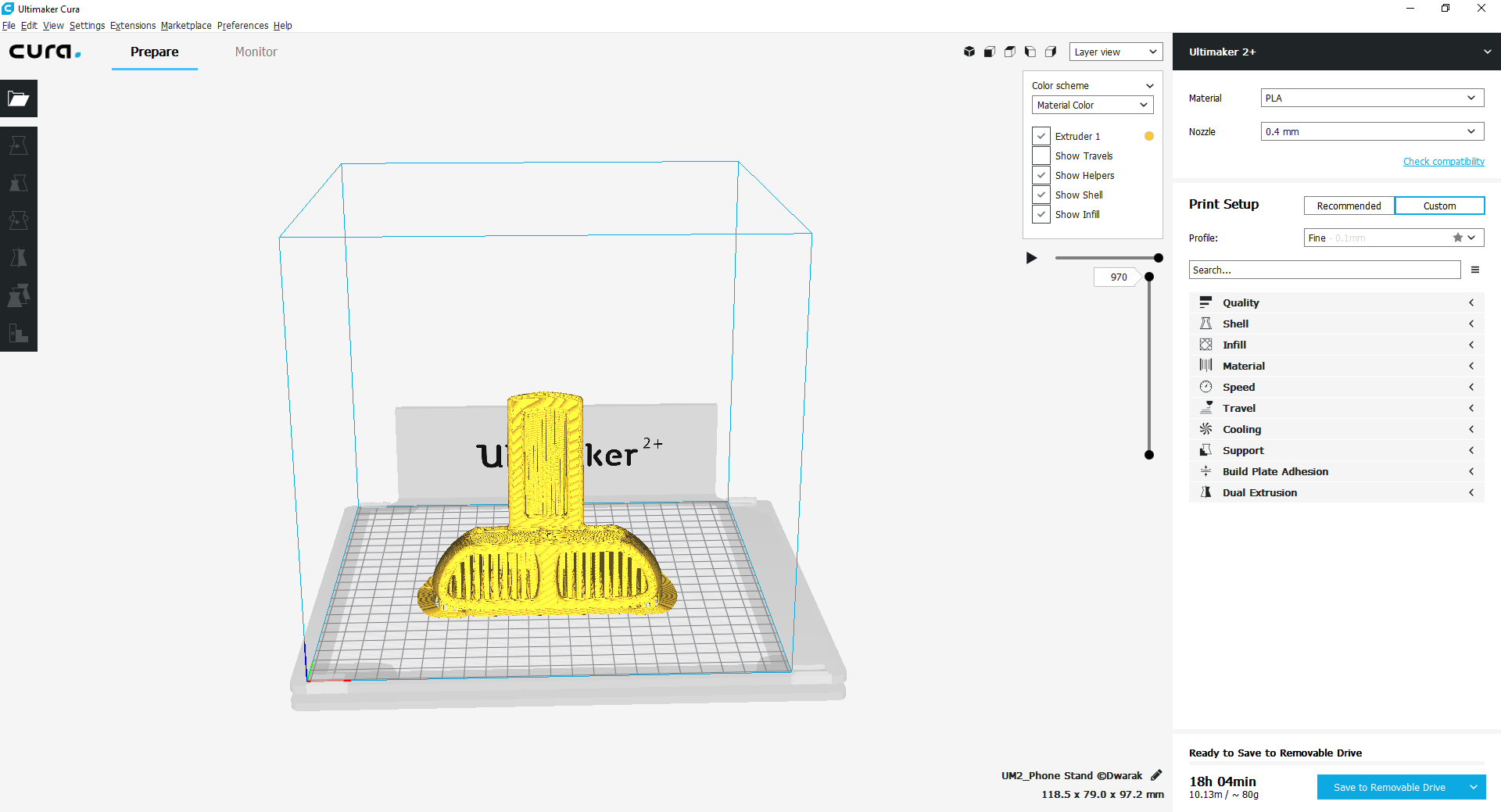The height and width of the screenshot is (812, 1501).
Task: Select the Rotate tool in left toolbar
Action: point(19,220)
